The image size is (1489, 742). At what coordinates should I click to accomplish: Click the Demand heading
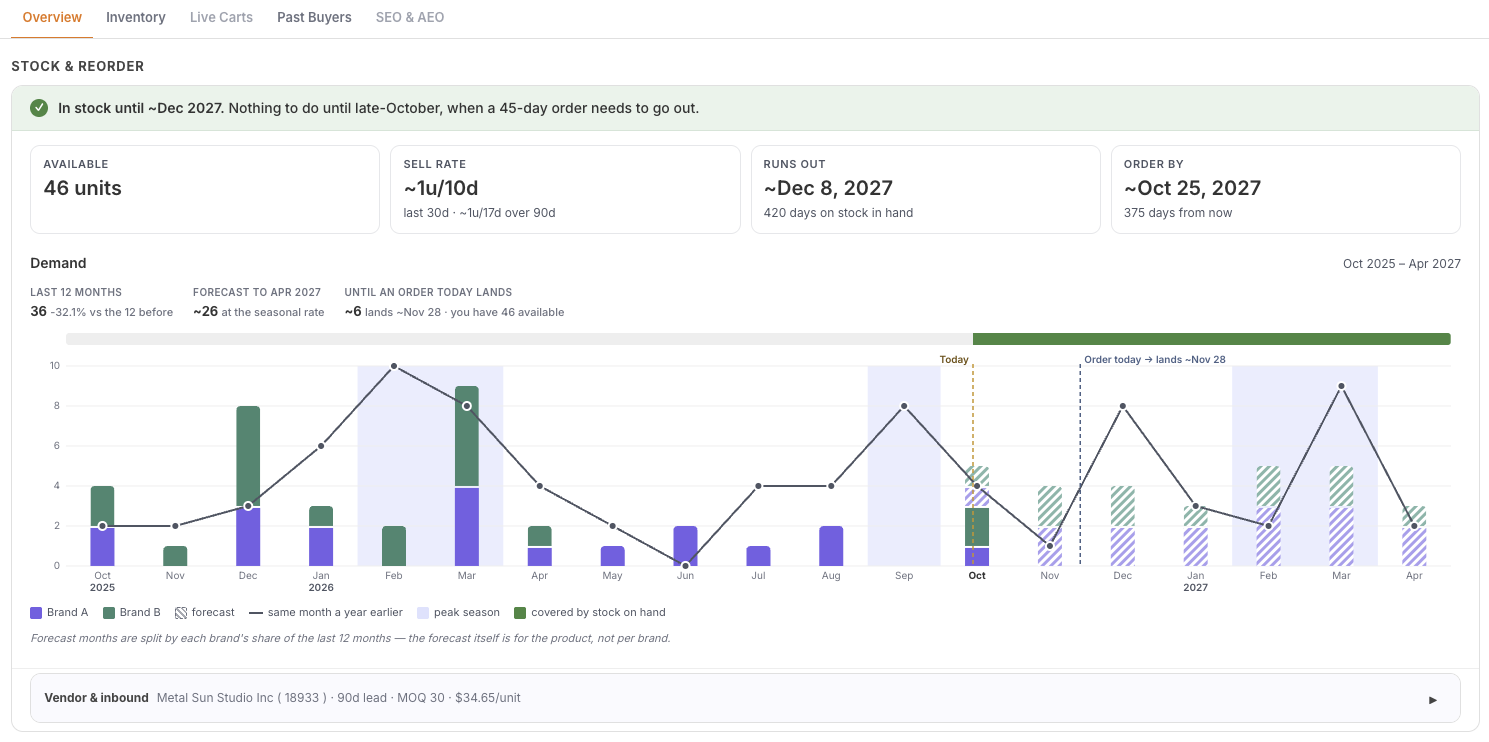pyautogui.click(x=59, y=263)
